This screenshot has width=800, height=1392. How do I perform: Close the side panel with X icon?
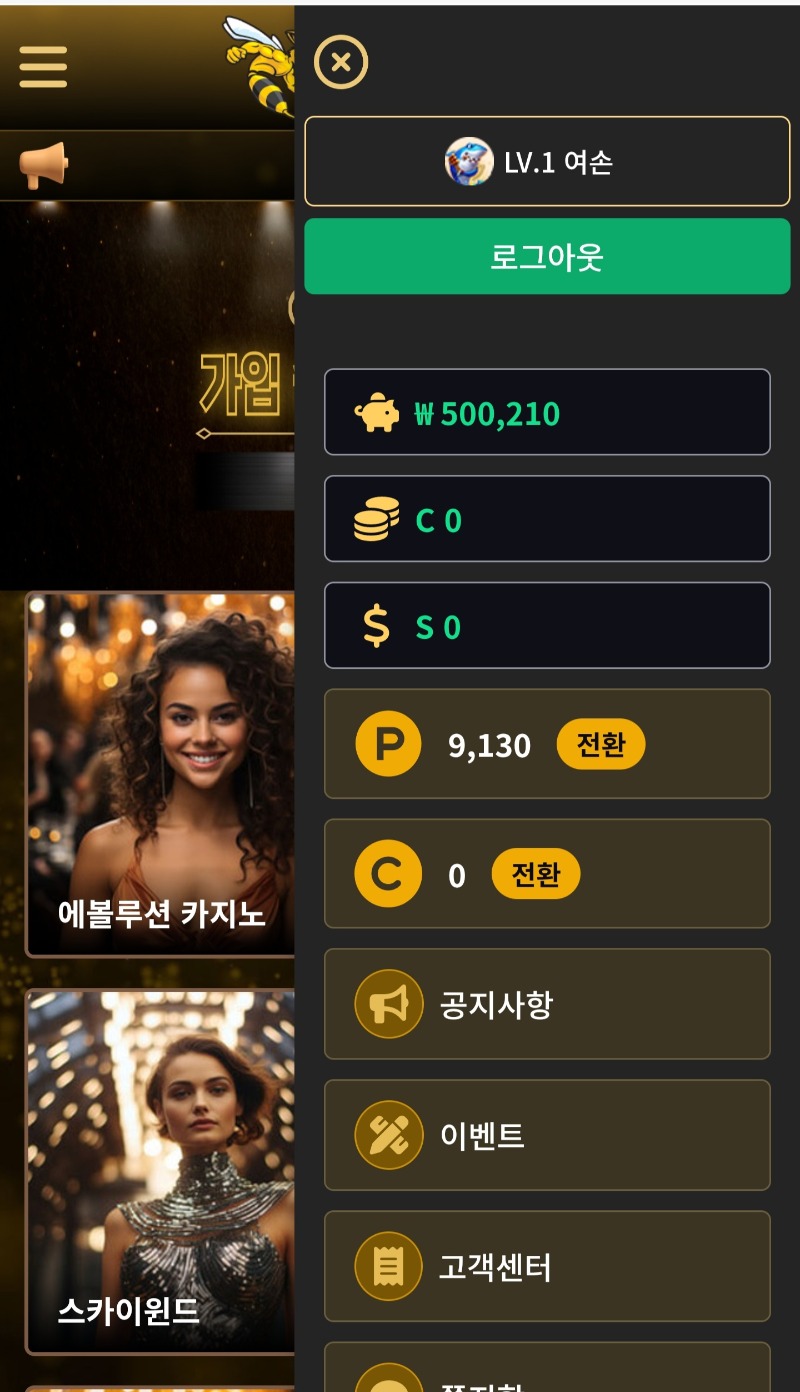tap(341, 62)
